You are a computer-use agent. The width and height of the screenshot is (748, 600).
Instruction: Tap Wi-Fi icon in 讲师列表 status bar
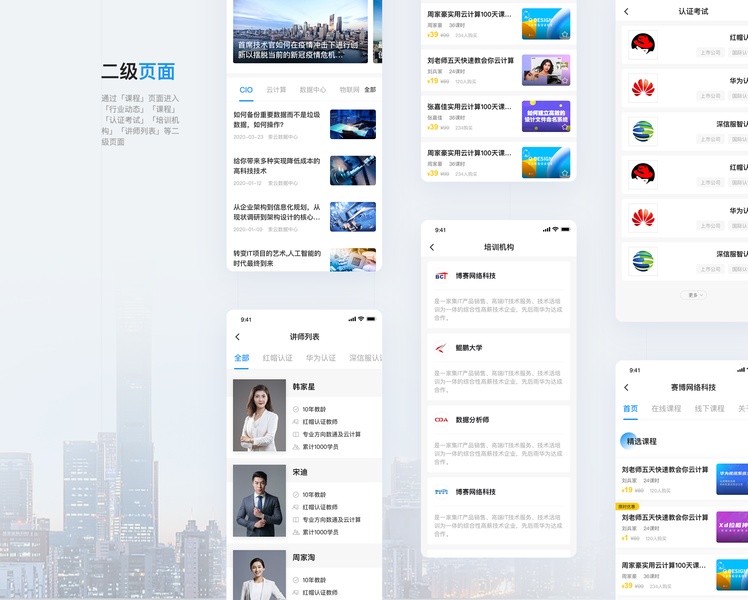point(361,319)
